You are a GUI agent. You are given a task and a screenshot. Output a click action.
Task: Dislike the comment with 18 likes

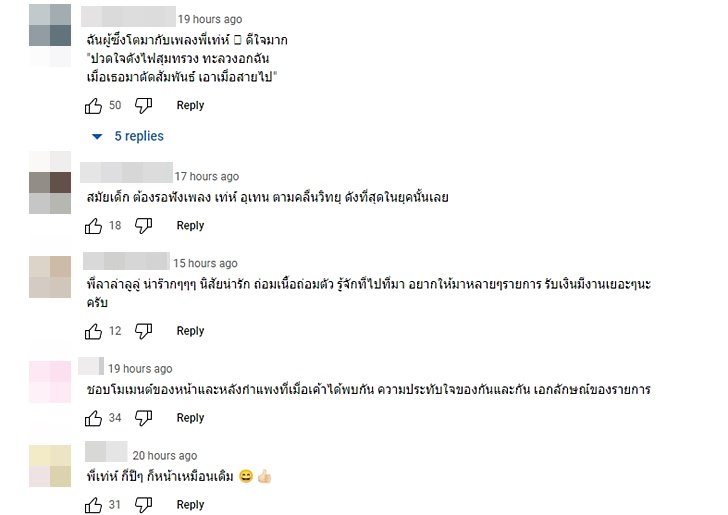[x=143, y=226]
